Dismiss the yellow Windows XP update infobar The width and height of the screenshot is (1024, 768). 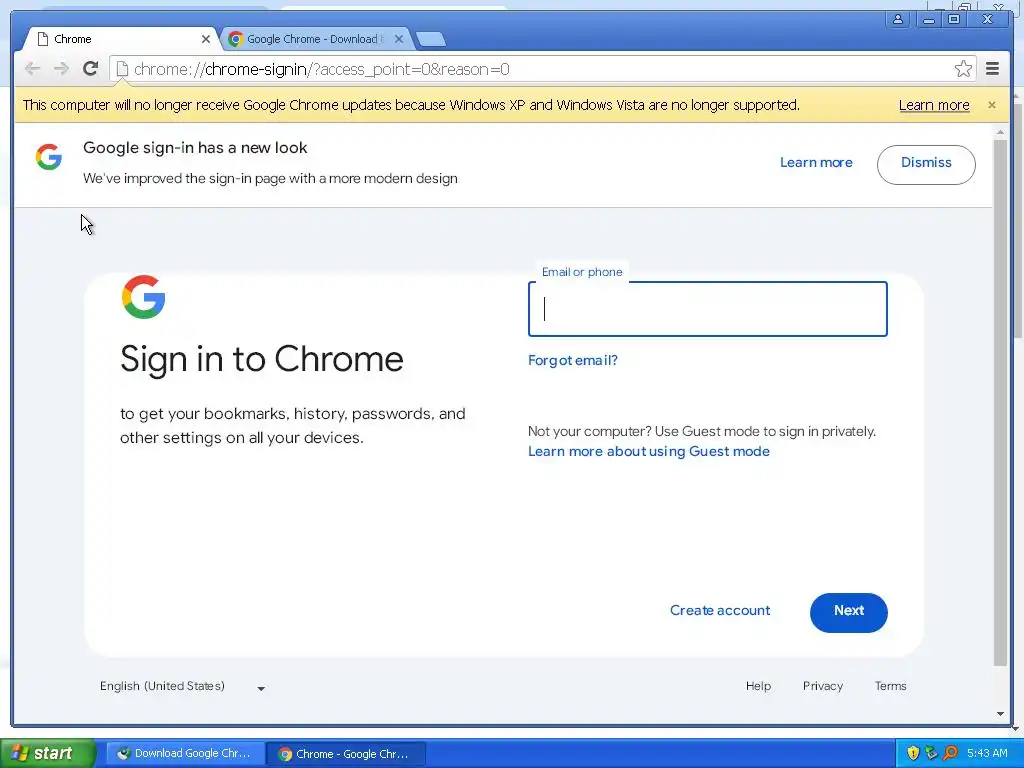click(x=992, y=105)
